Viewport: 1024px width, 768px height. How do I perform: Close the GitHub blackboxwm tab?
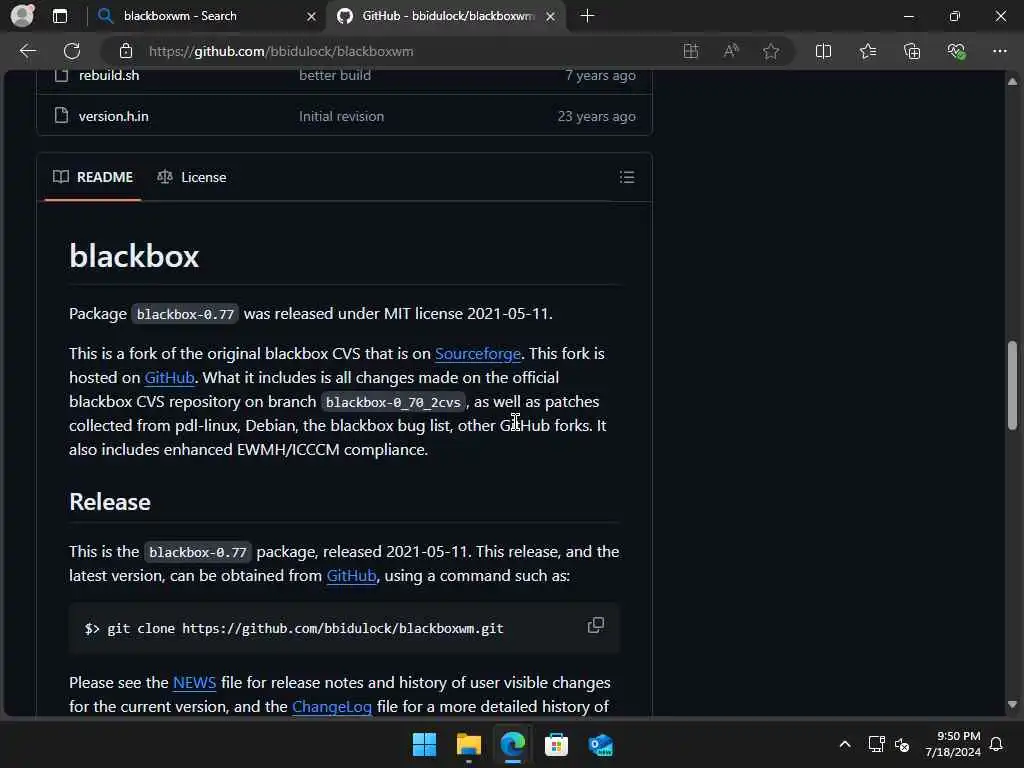(x=551, y=16)
